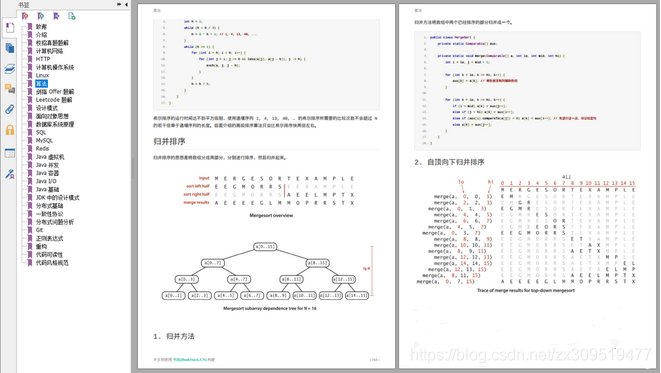The image size is (661, 373).
Task: Jump to the 重构 bookmark
Action: tap(41, 247)
